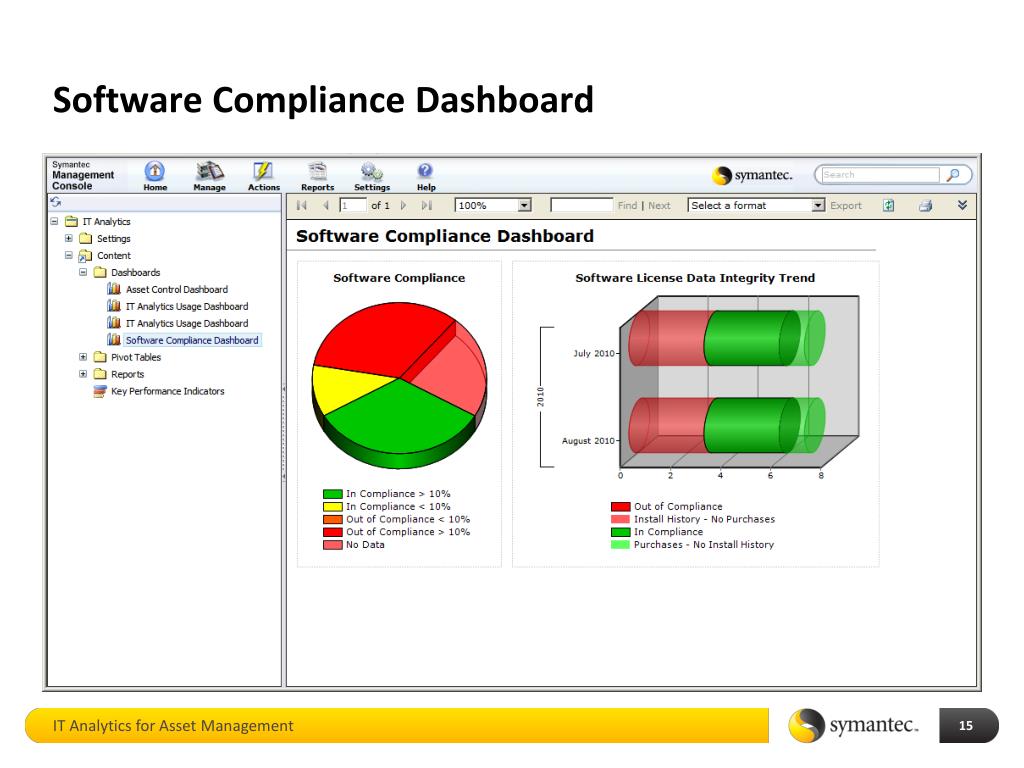Print the report with the printer icon
This screenshot has height=768, width=1024.
(x=925, y=206)
